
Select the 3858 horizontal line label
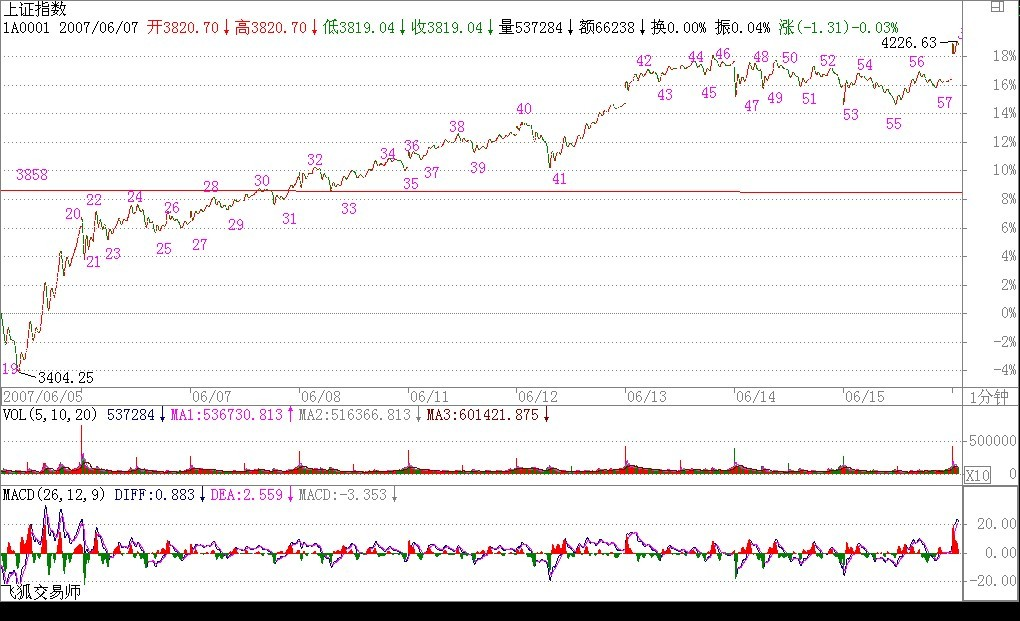[x=33, y=175]
